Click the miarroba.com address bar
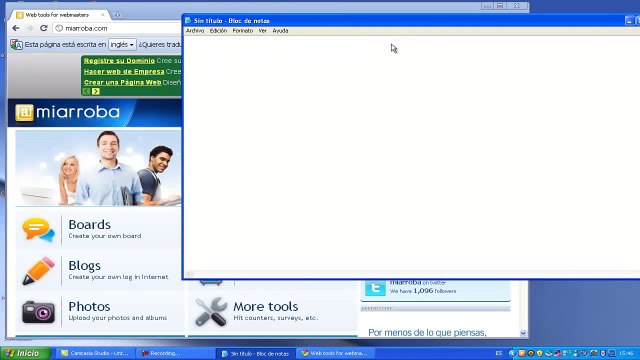 click(x=118, y=28)
